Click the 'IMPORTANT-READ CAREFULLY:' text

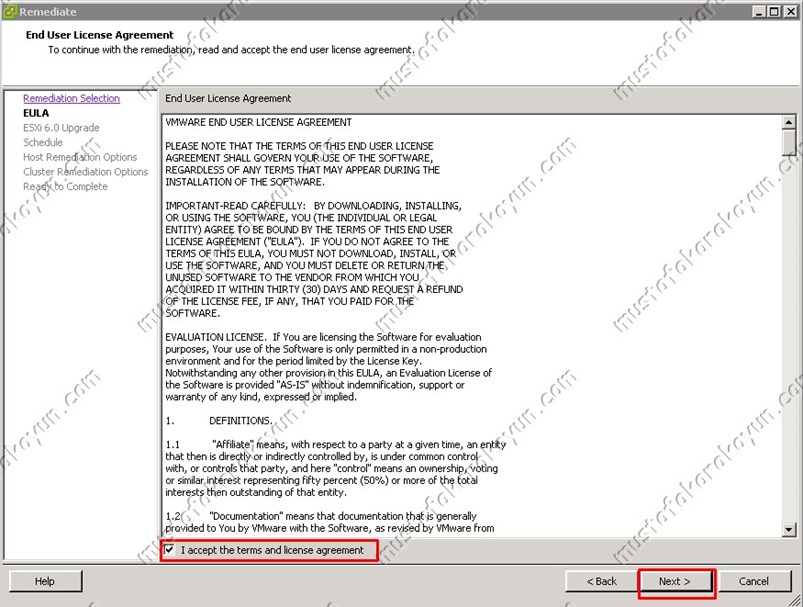[235, 205]
